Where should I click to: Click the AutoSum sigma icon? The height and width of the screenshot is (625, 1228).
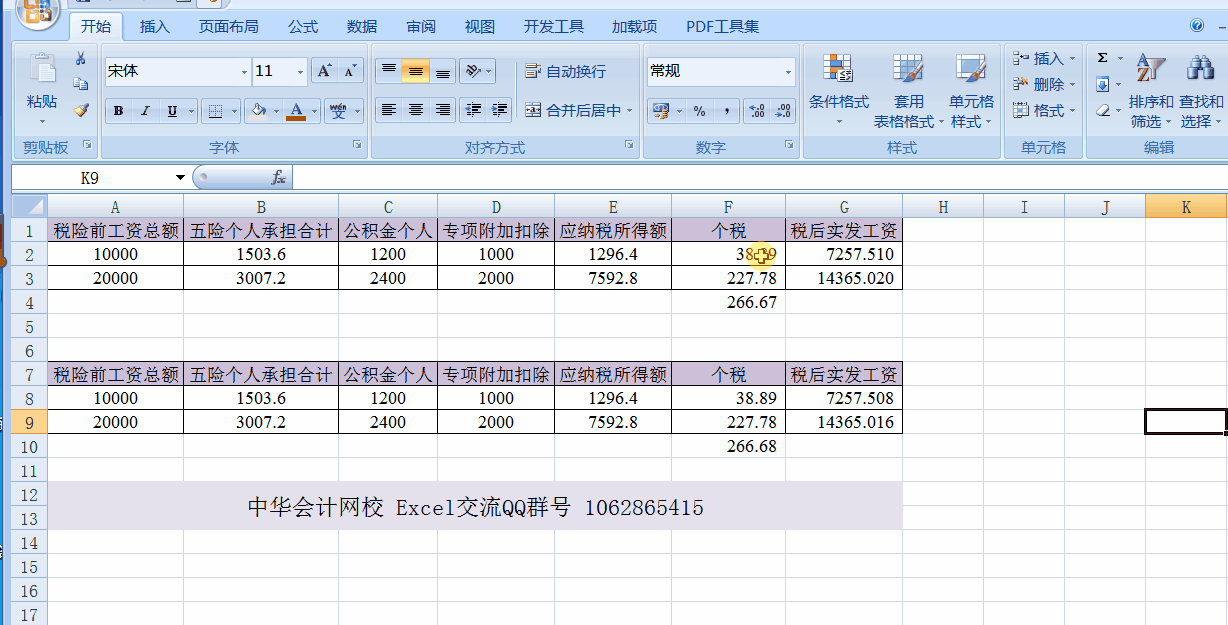[x=1103, y=59]
